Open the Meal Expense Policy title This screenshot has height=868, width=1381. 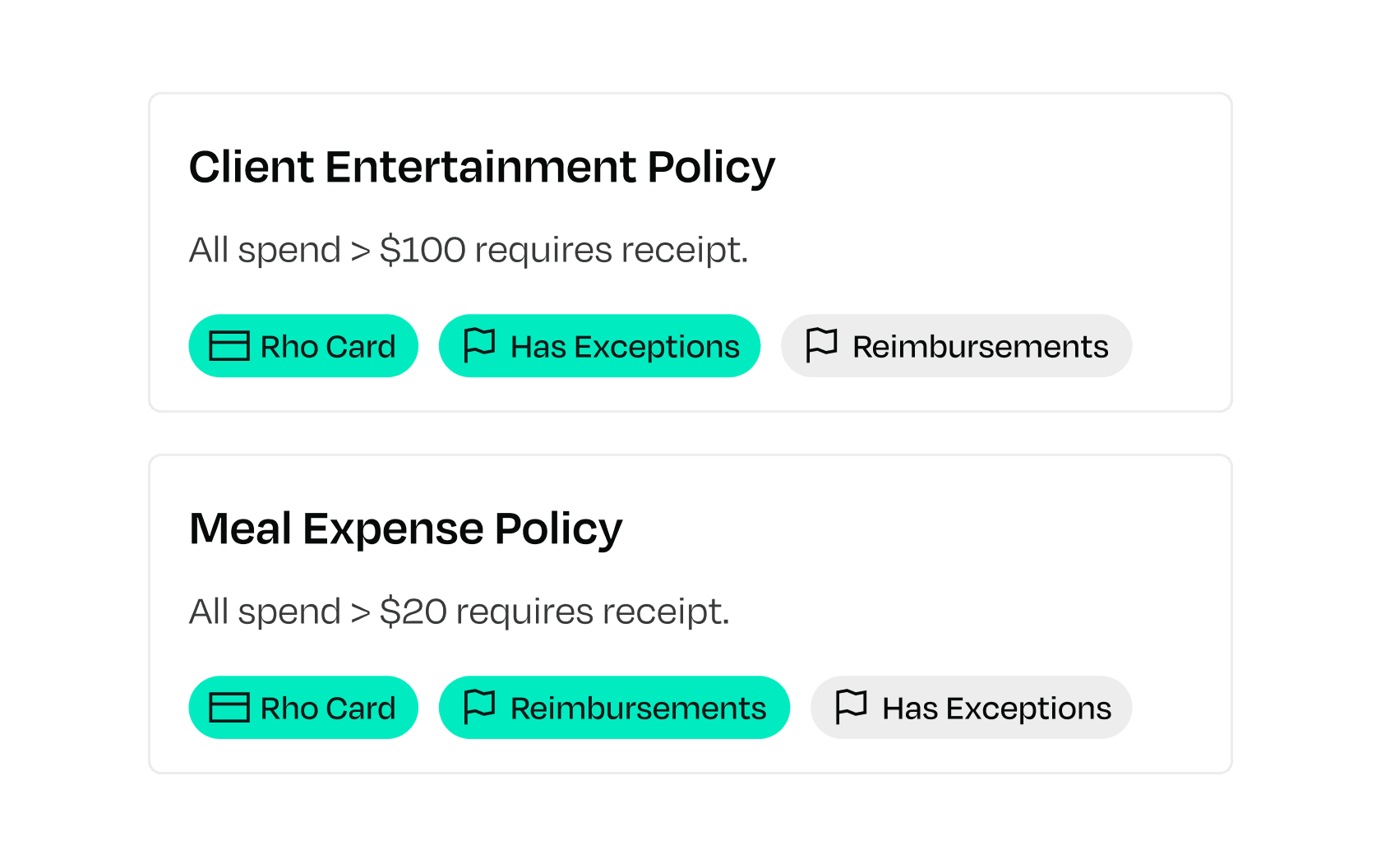click(x=405, y=529)
